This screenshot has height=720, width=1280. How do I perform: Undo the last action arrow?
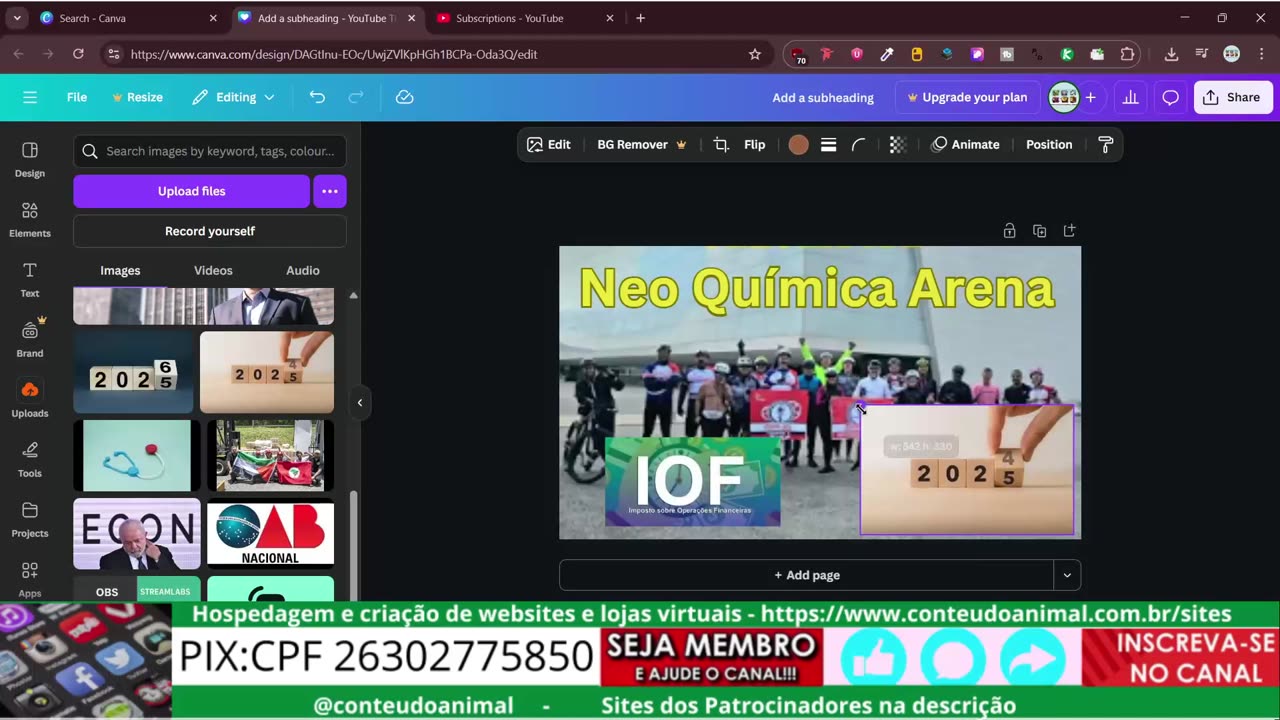pyautogui.click(x=317, y=97)
